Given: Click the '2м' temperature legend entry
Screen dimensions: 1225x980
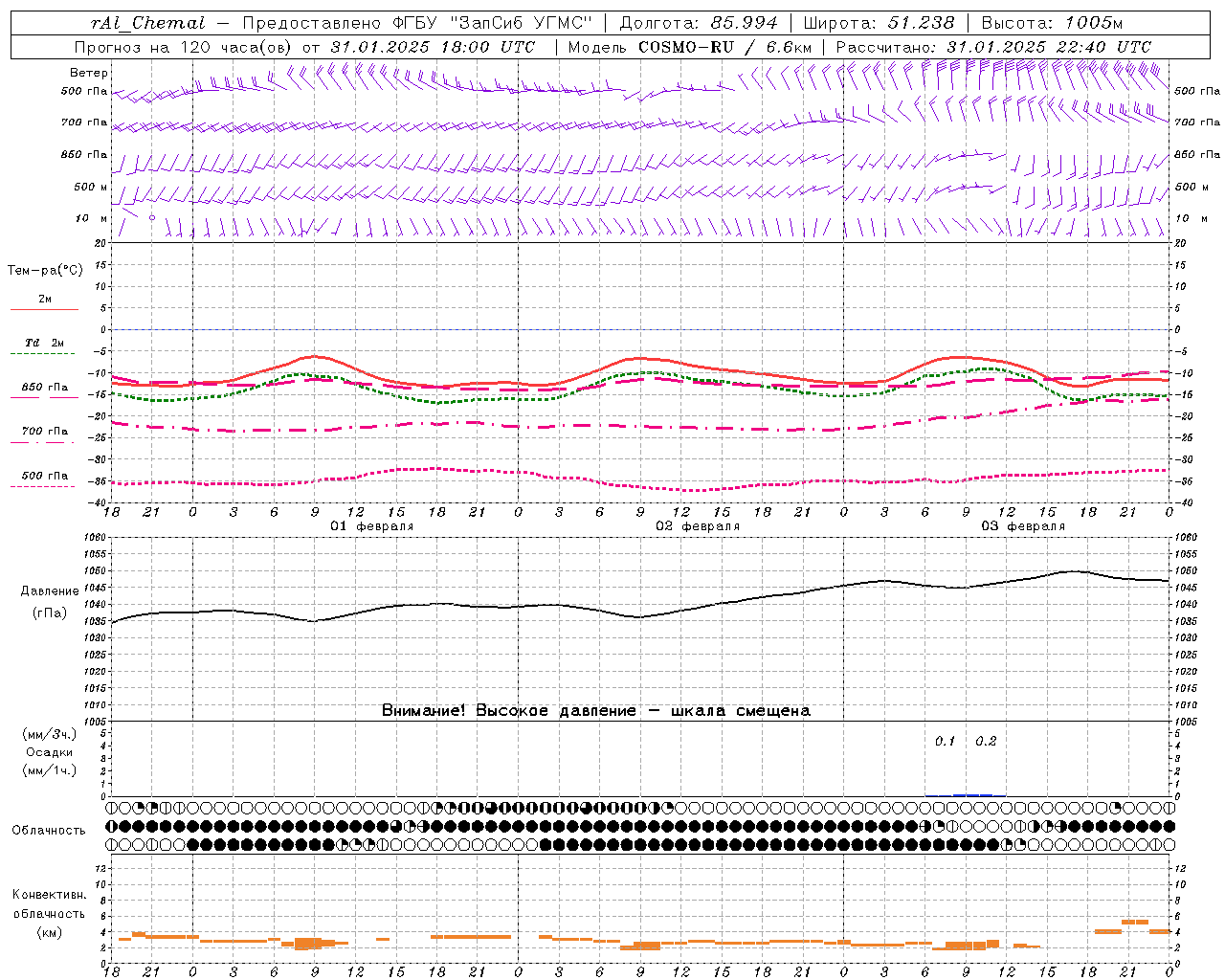Looking at the screenshot, I should click(44, 299).
